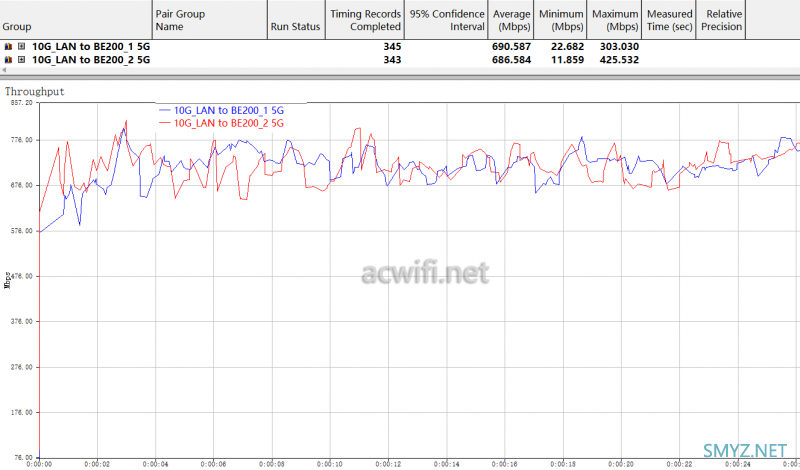Expand the 10G_LAN to BE200_1 5G group
800x470 pixels.
(21, 47)
